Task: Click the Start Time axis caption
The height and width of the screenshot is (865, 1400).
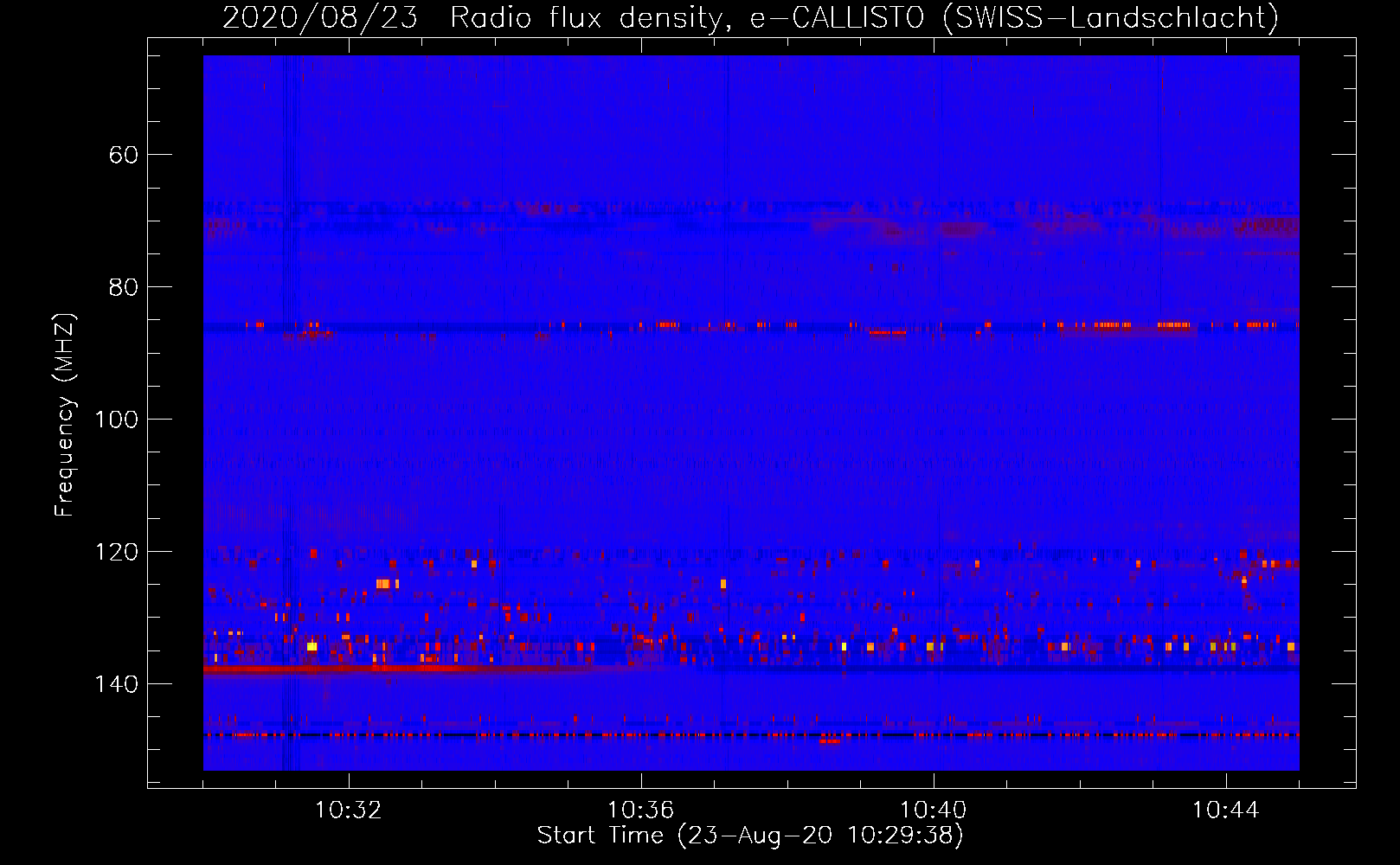Action: [750, 836]
